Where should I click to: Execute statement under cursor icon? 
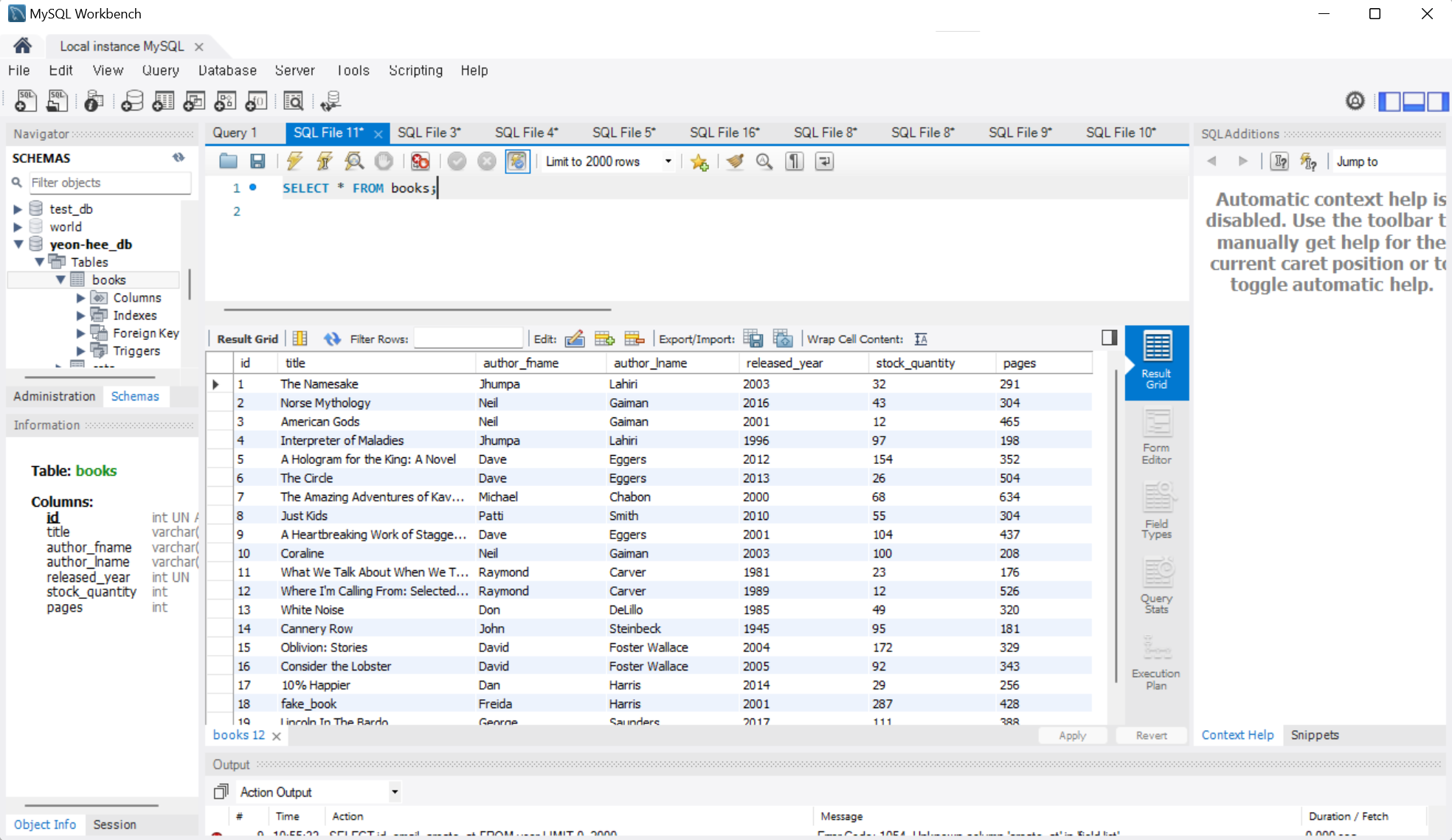click(x=324, y=162)
